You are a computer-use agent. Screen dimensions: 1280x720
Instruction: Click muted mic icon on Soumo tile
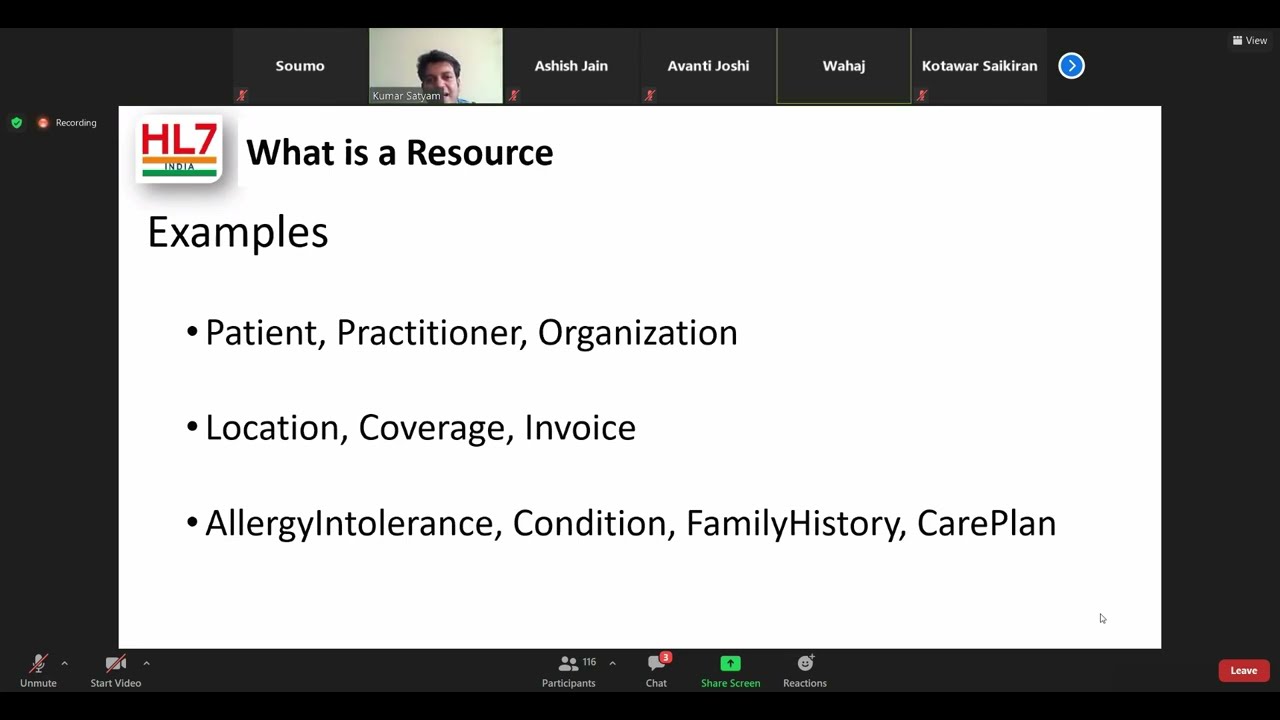(242, 96)
